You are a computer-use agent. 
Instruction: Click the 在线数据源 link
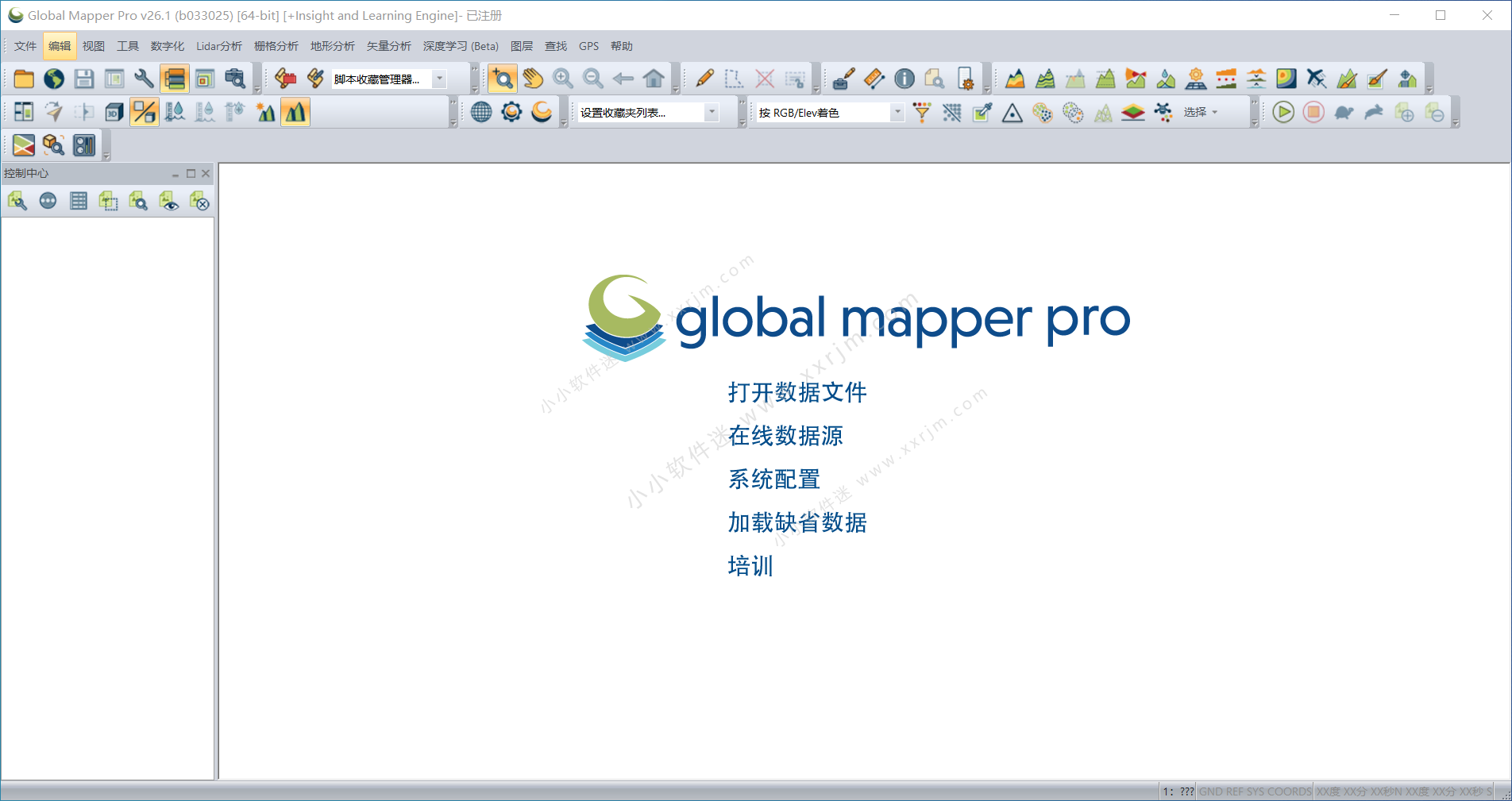click(785, 436)
